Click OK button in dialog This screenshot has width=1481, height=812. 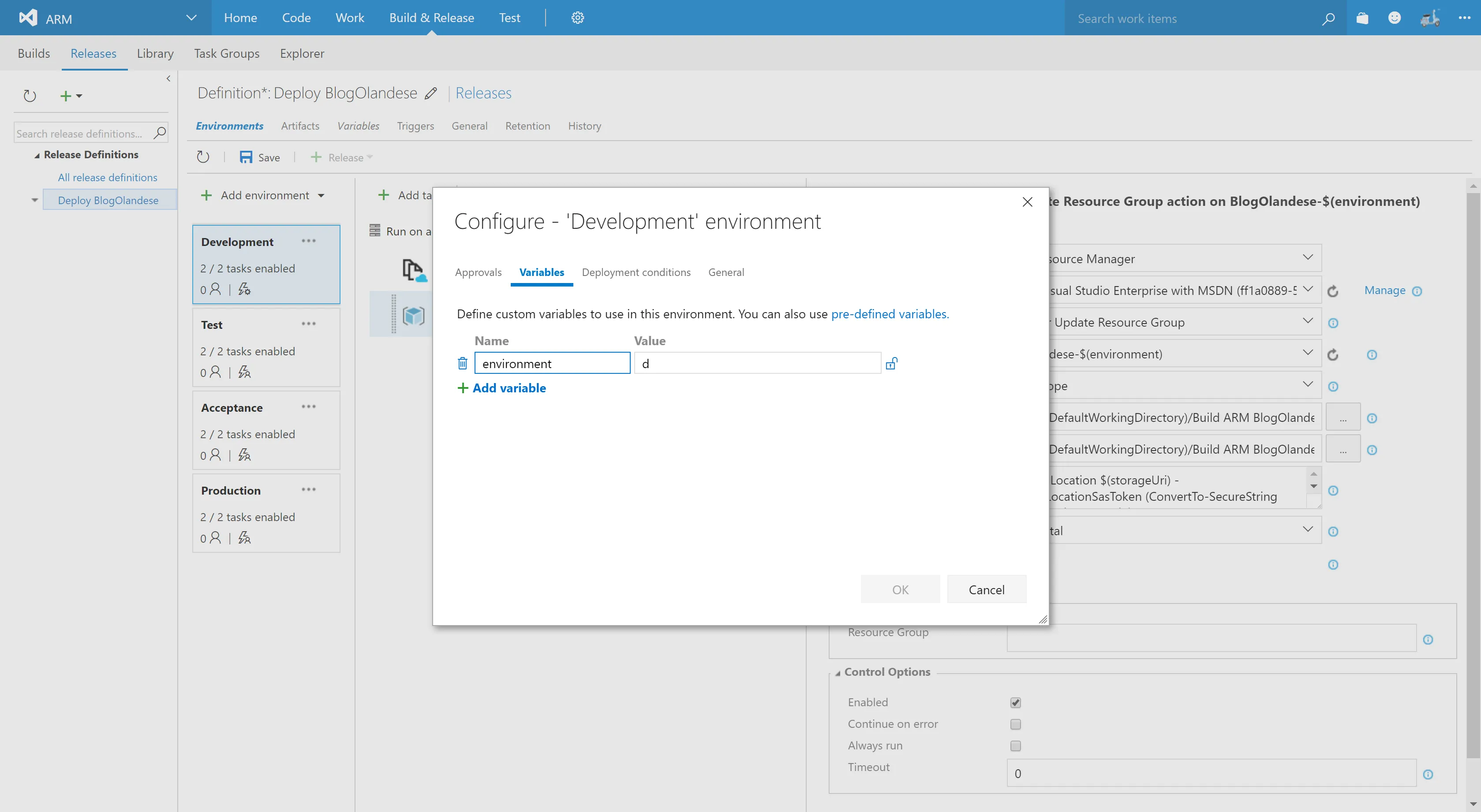[900, 589]
